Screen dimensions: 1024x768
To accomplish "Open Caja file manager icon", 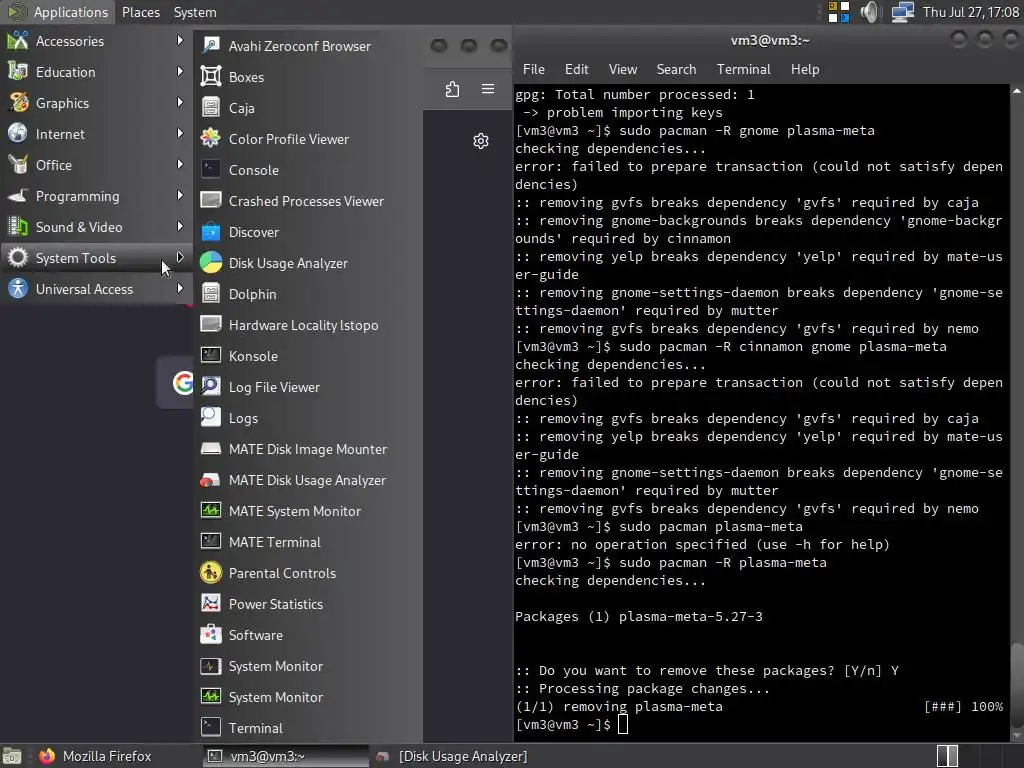I will 210,108.
